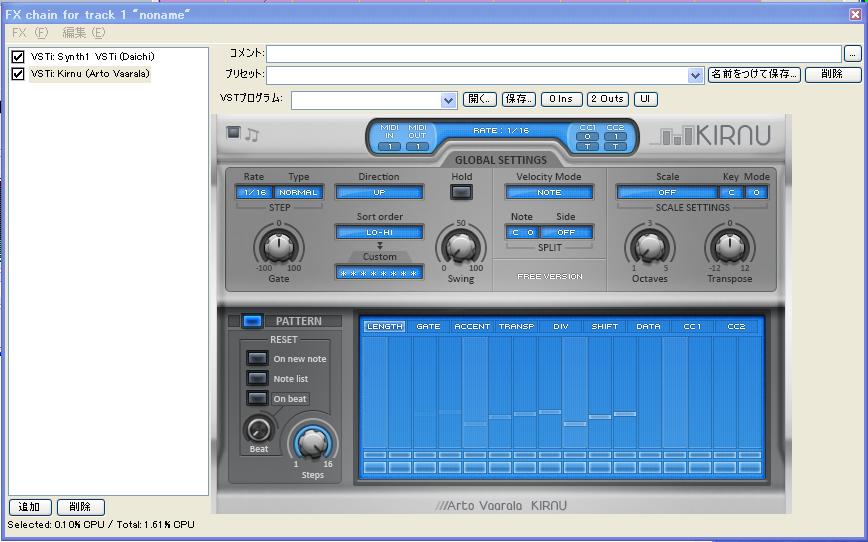
Task: Click the Scale Mode 0 value
Action: [756, 192]
